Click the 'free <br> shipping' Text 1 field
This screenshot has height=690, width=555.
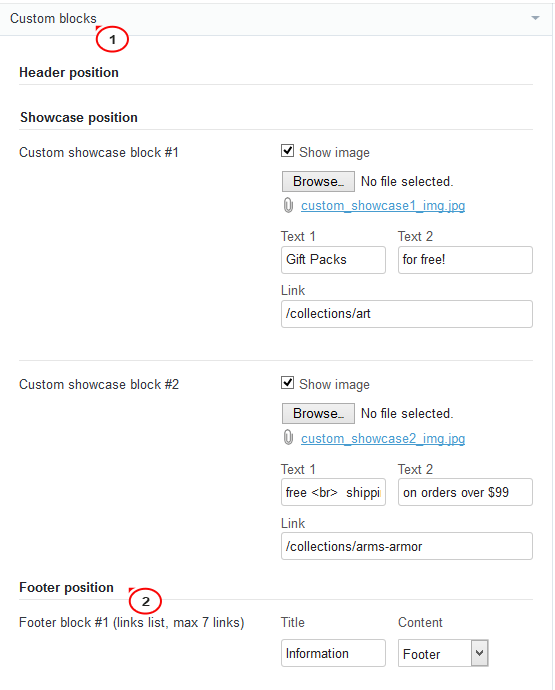[x=333, y=492]
